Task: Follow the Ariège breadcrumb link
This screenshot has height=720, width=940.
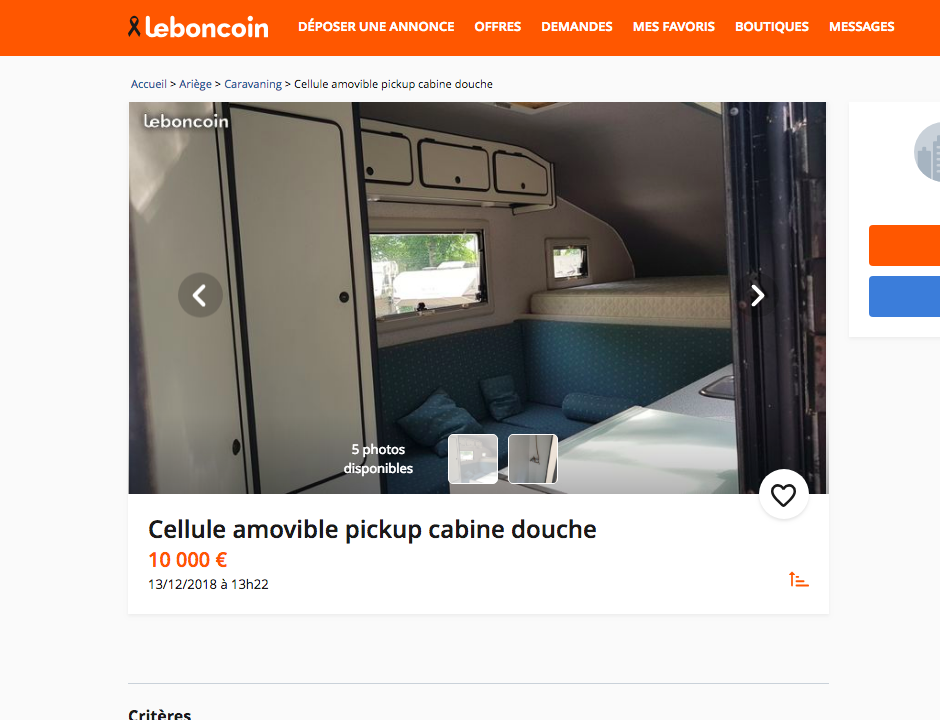Action: 195,84
